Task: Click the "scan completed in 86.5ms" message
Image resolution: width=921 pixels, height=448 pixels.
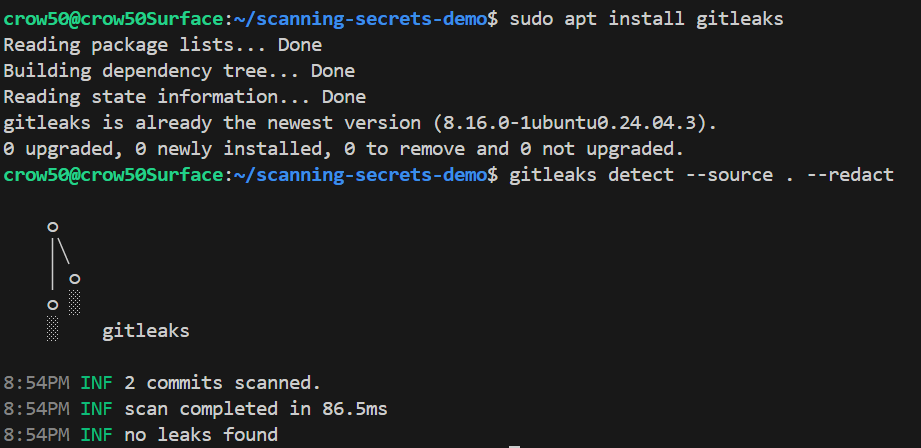Action: [x=255, y=408]
